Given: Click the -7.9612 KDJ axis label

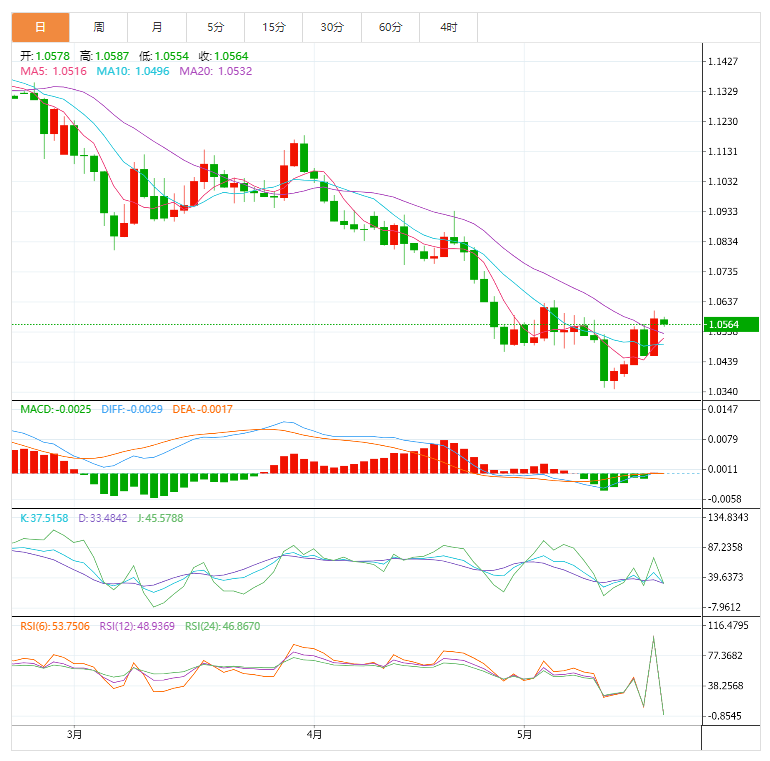Looking at the screenshot, I should [x=723, y=607].
